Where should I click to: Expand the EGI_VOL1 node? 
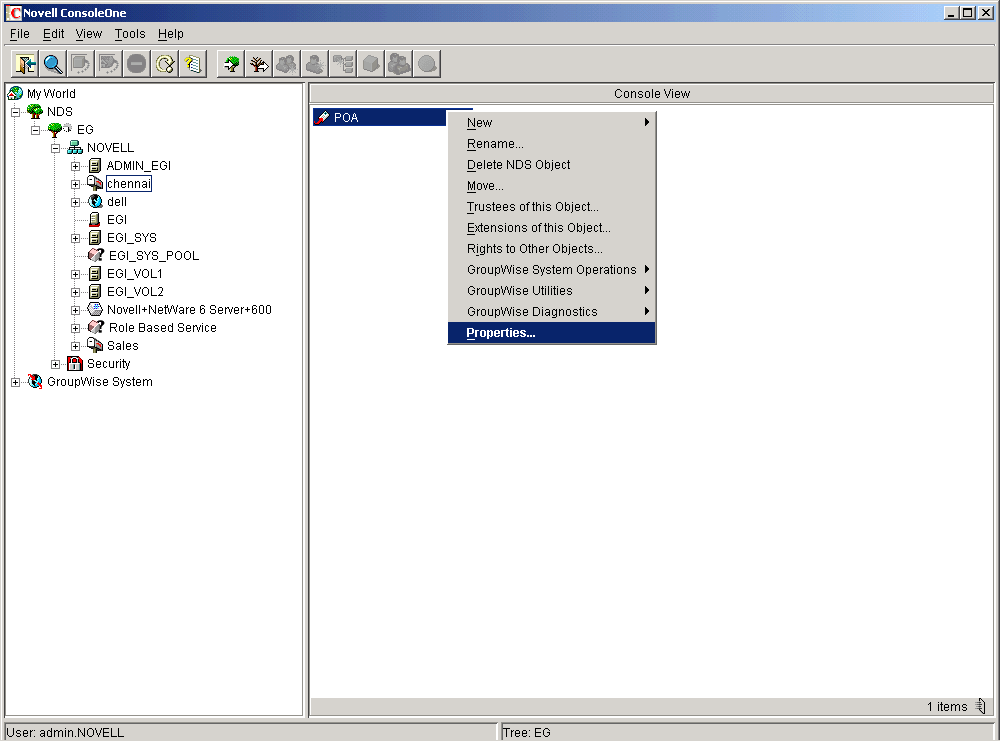pos(75,274)
